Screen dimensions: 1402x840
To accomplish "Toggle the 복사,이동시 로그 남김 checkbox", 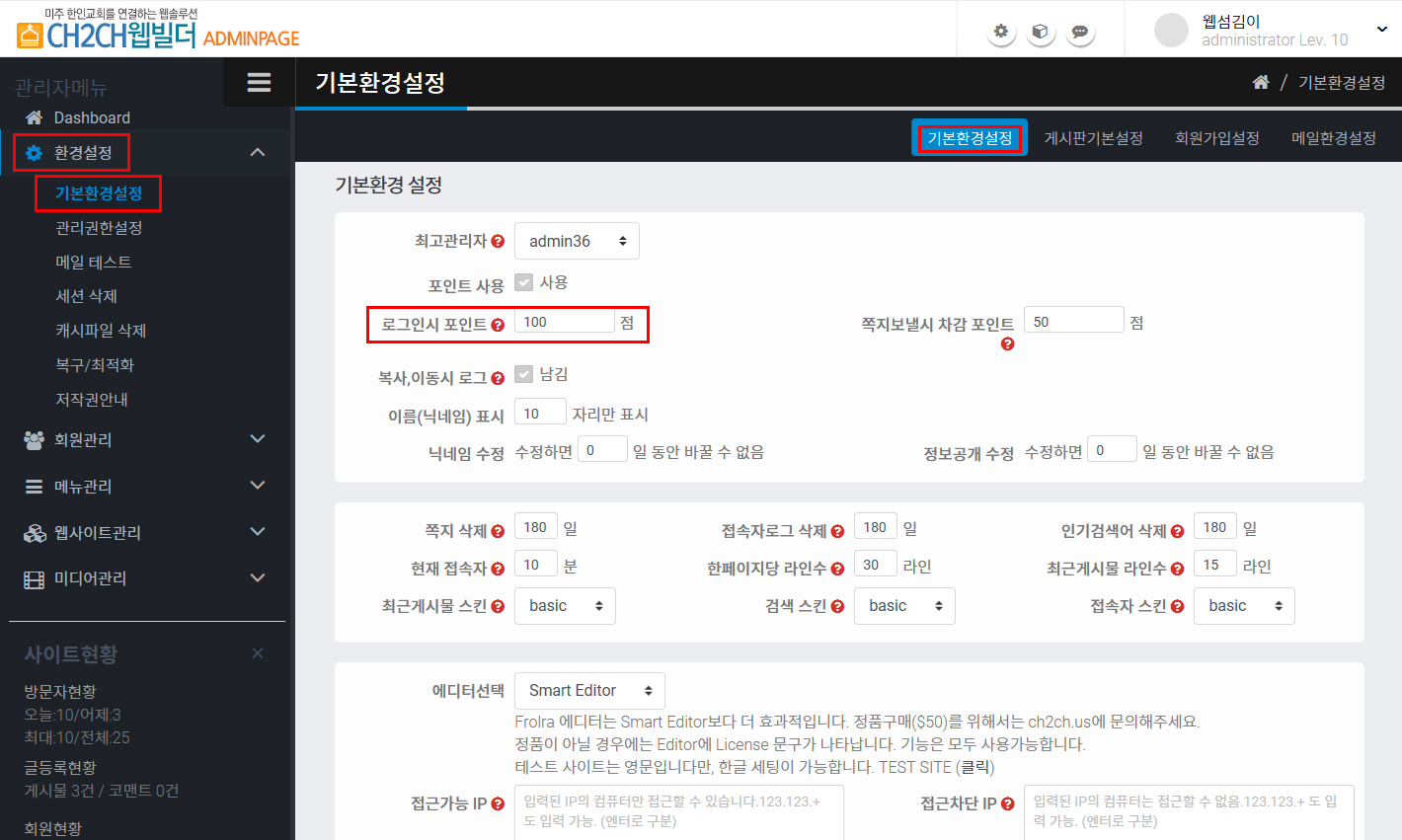I will (x=524, y=375).
